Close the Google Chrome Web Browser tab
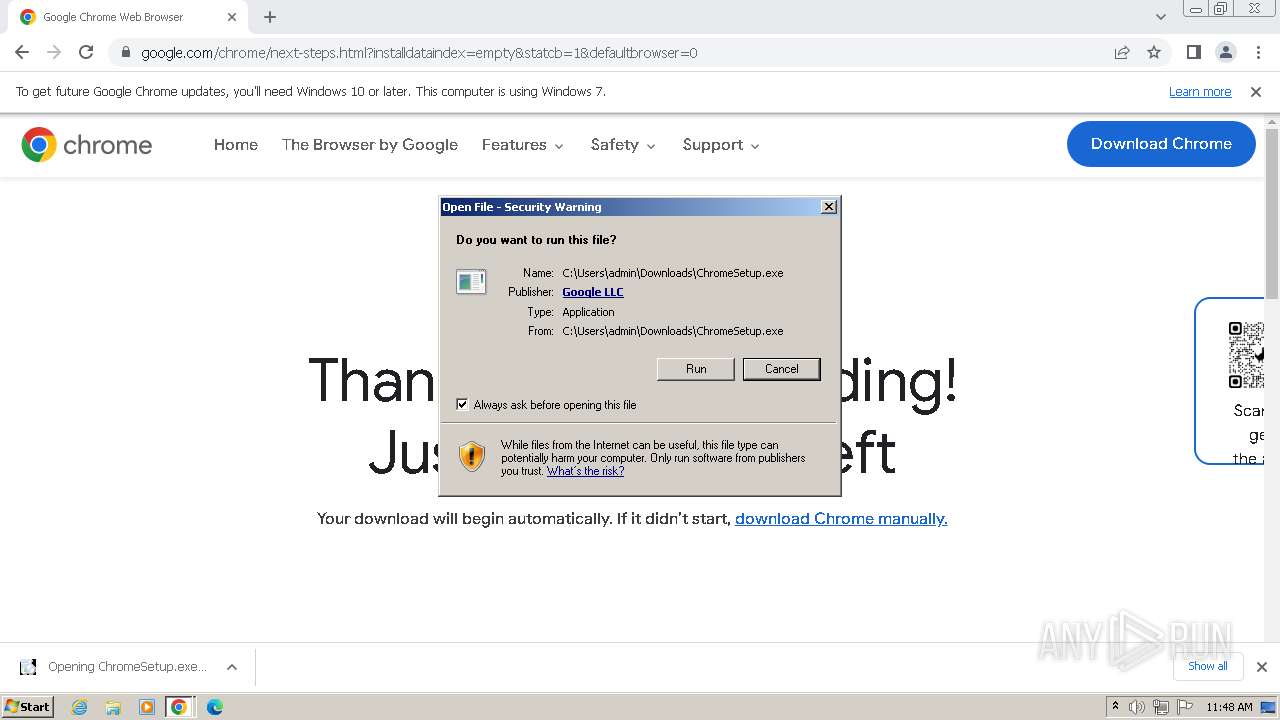Image resolution: width=1280 pixels, height=720 pixels. pyautogui.click(x=231, y=17)
